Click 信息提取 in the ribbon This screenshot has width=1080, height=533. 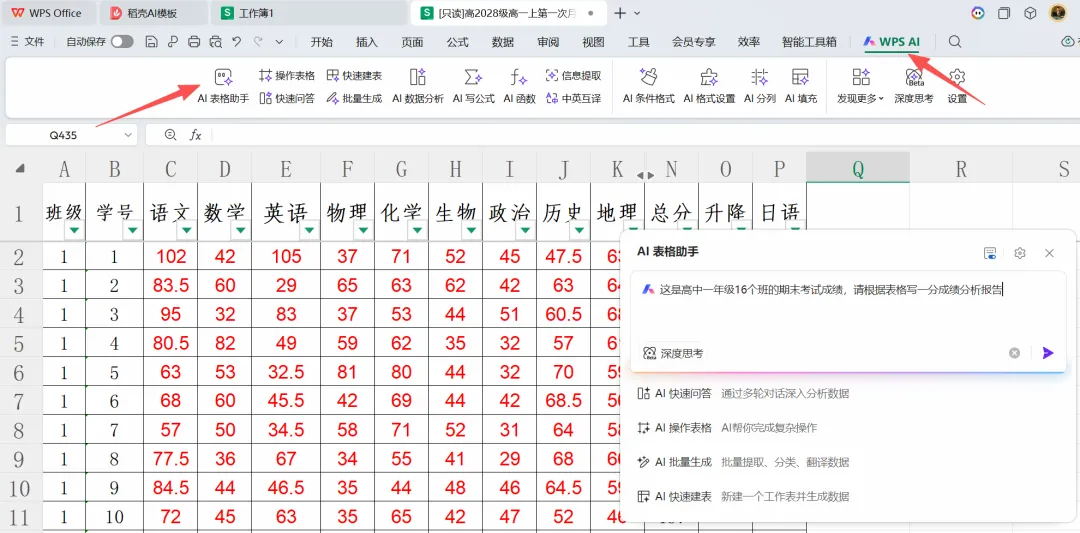point(573,76)
